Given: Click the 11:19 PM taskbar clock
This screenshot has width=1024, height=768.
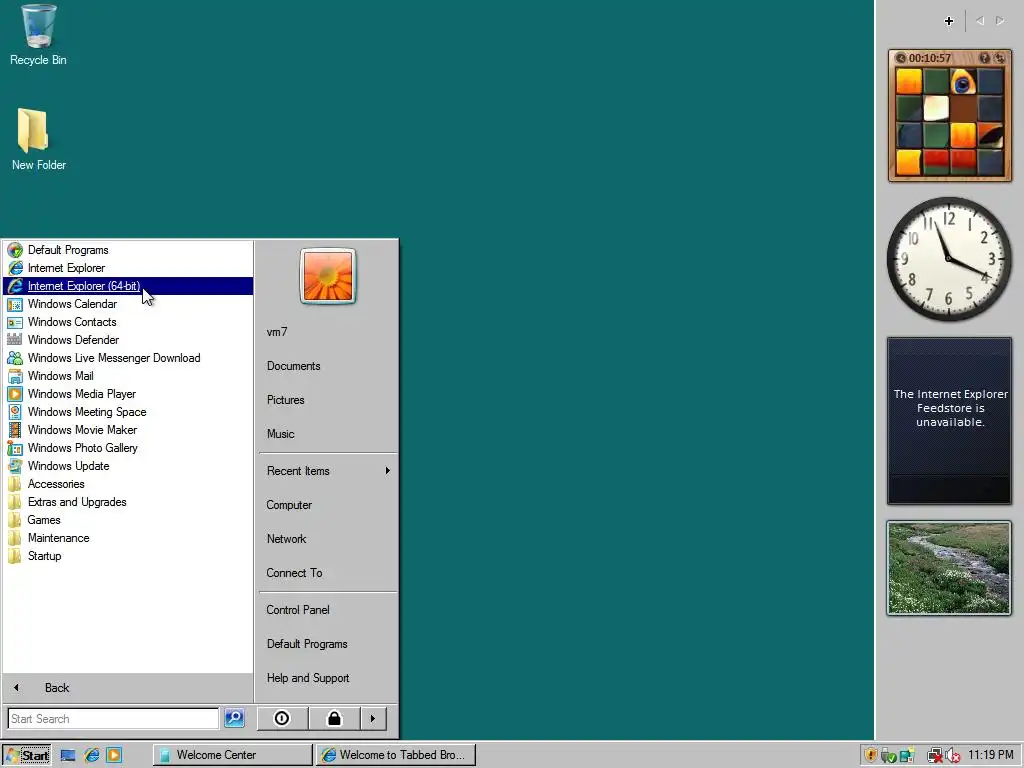Looking at the screenshot, I should [991, 755].
